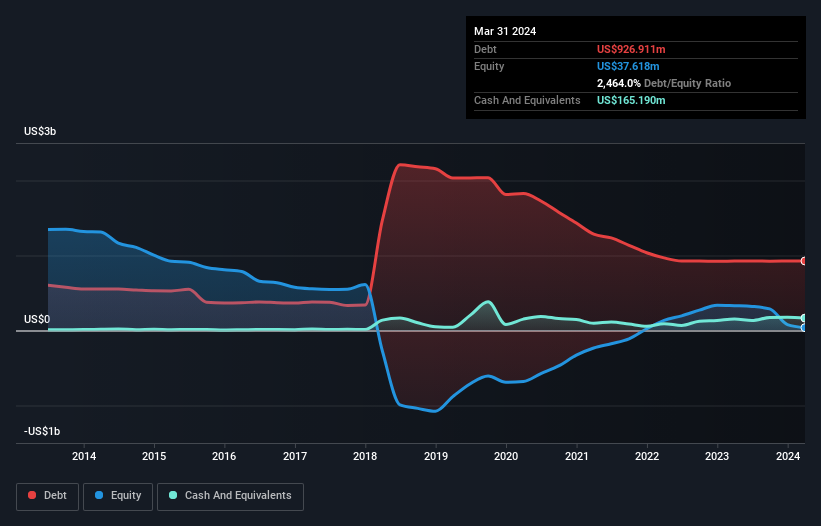
Task: Click the 2024 x-axis label
Action: pyautogui.click(x=787, y=456)
